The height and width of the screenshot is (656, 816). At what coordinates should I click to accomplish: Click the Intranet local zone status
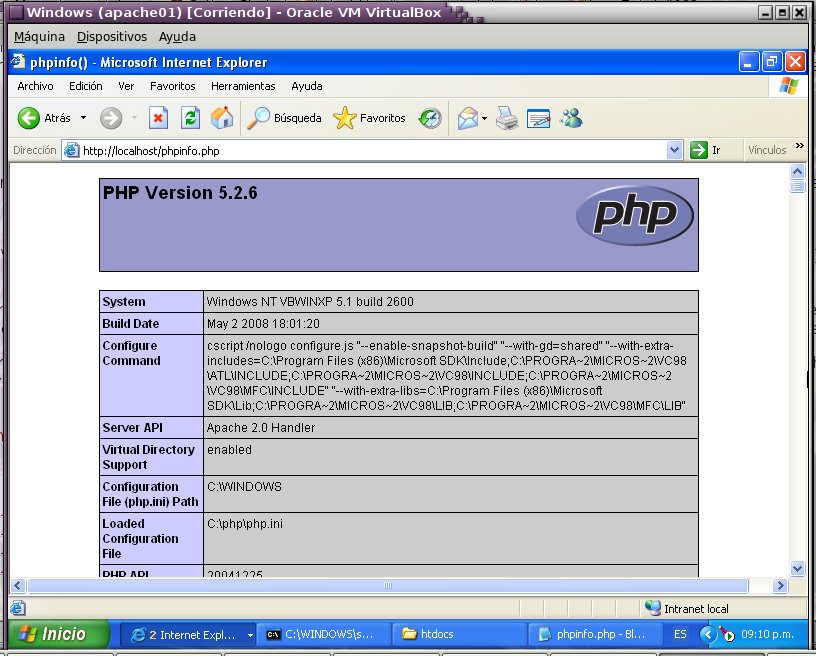(x=687, y=608)
